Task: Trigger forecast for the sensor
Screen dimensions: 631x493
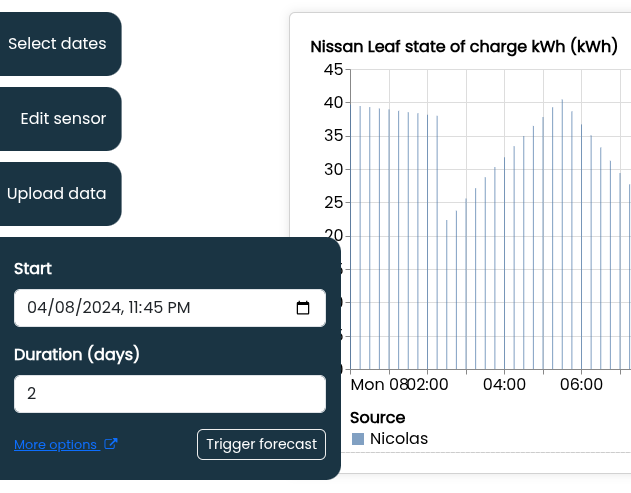Action: pyautogui.click(x=261, y=444)
